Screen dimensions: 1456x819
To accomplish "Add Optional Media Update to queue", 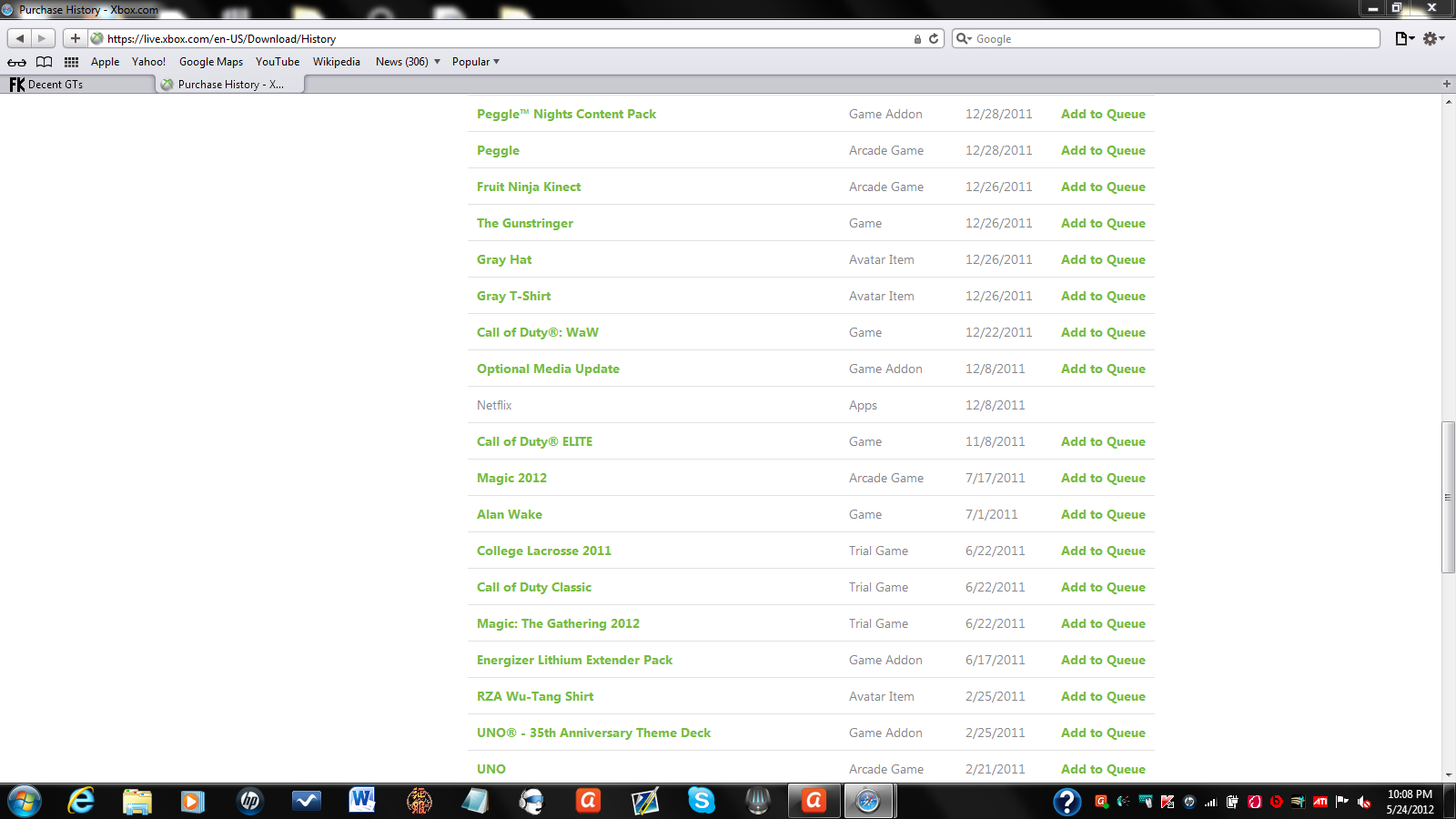I will click(1103, 369).
